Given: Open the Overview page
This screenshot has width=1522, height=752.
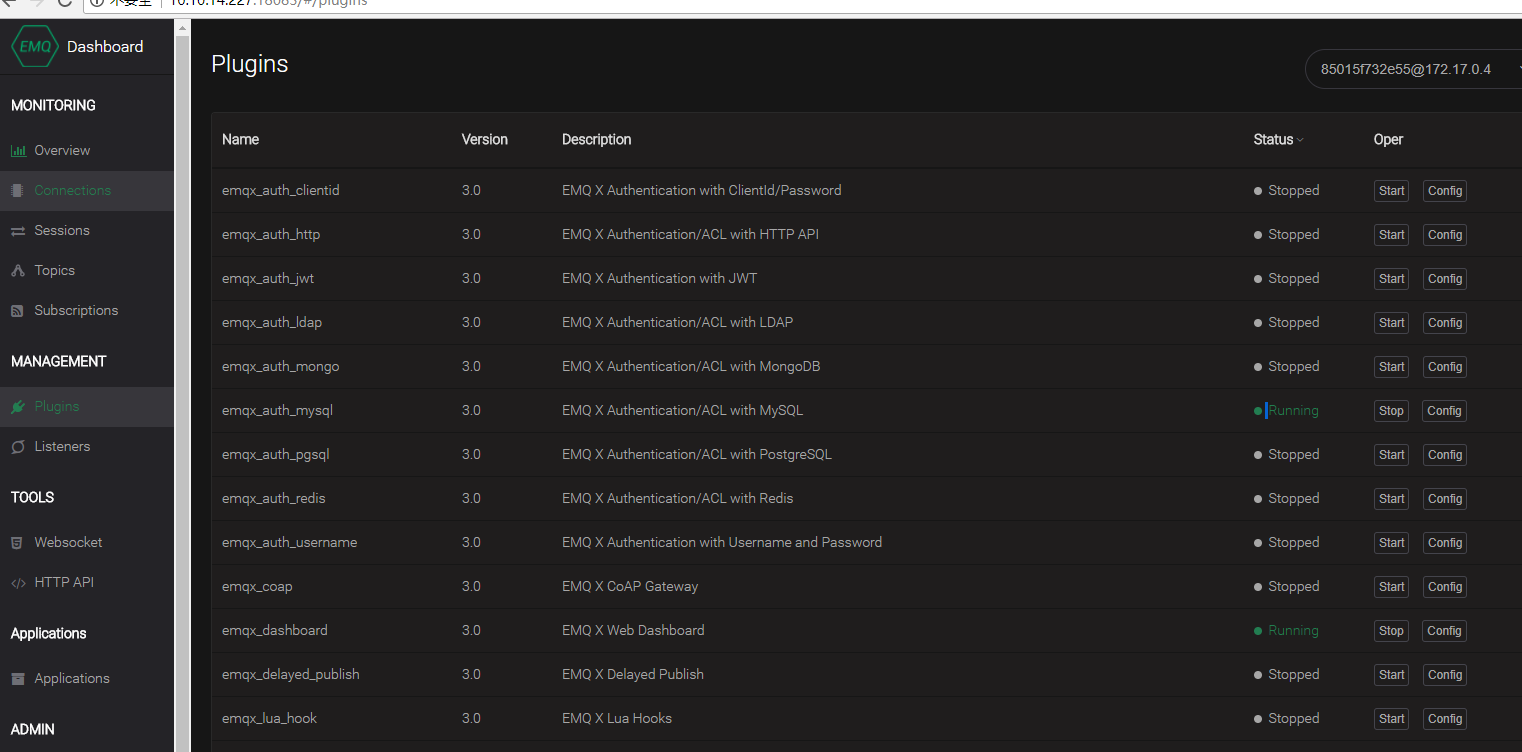Looking at the screenshot, I should (x=62, y=151).
